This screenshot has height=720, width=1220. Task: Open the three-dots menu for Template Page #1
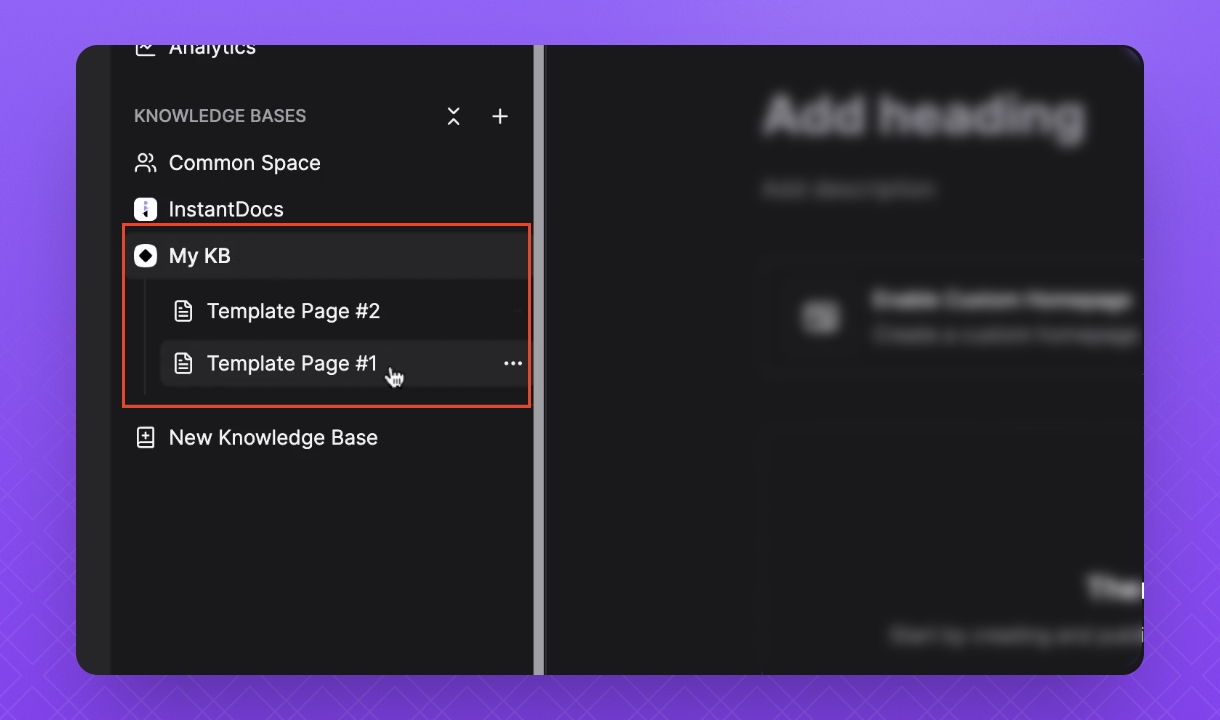[x=513, y=364]
